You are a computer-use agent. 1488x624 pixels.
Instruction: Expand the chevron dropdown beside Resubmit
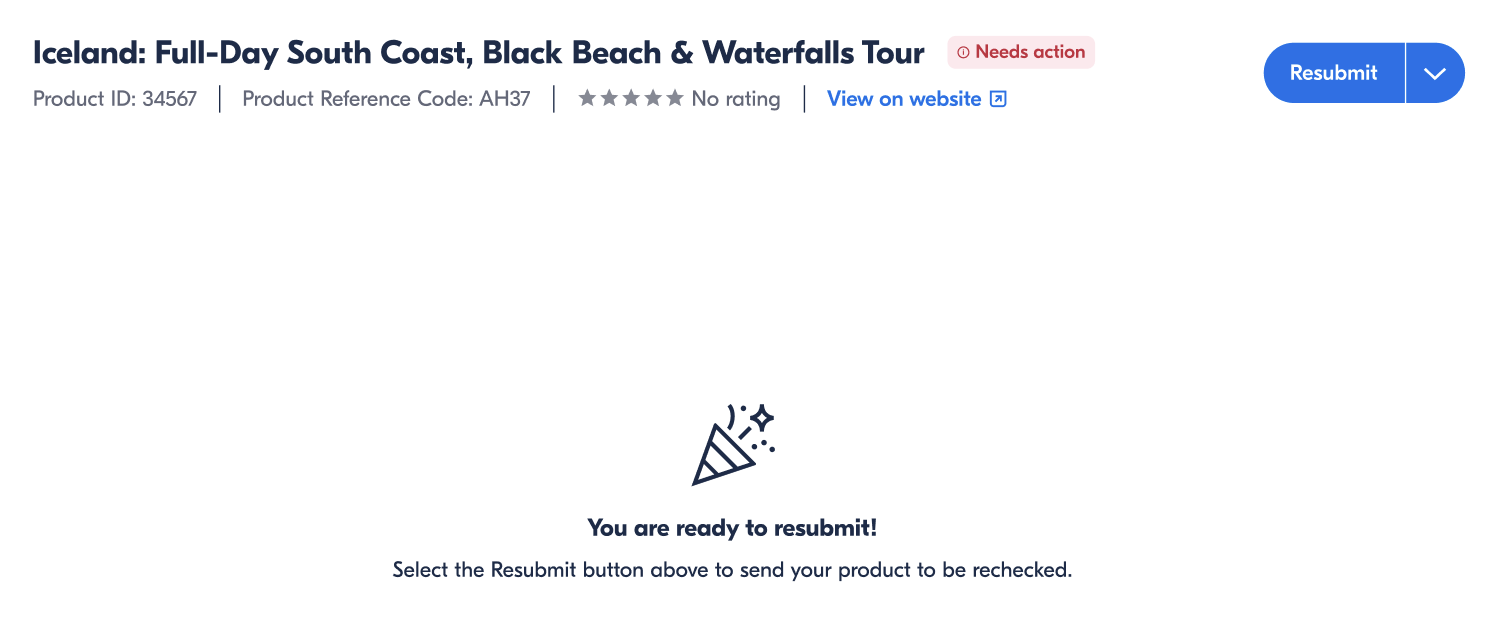[1435, 73]
